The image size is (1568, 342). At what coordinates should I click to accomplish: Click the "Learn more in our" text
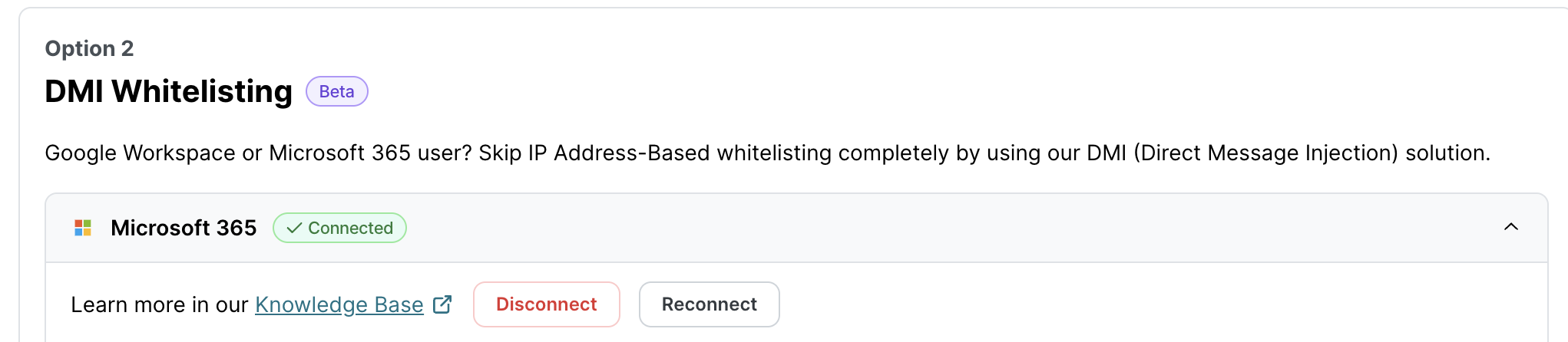coord(159,304)
